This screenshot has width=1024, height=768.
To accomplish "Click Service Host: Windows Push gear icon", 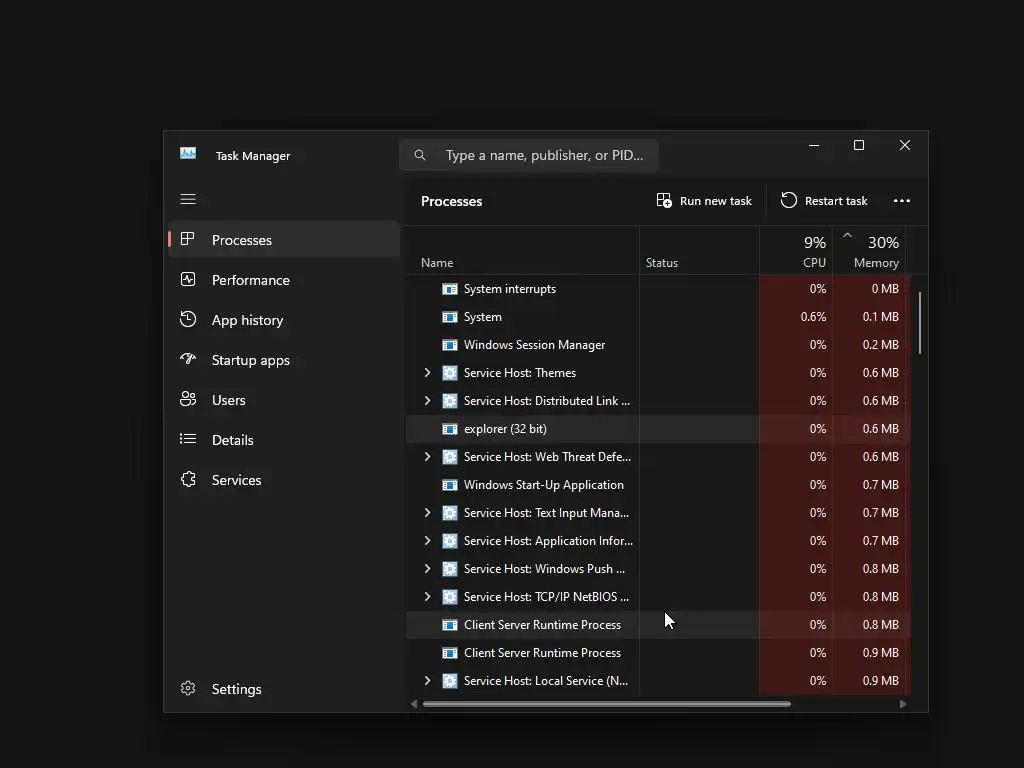I will coord(450,569).
